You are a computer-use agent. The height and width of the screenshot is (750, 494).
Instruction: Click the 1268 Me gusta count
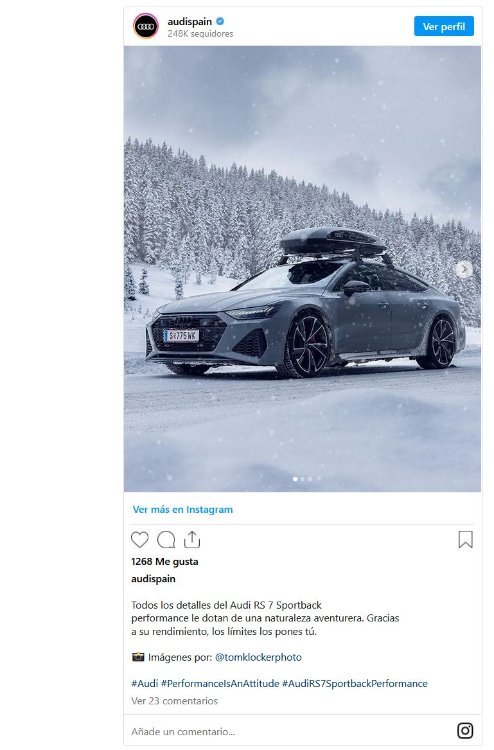[165, 562]
